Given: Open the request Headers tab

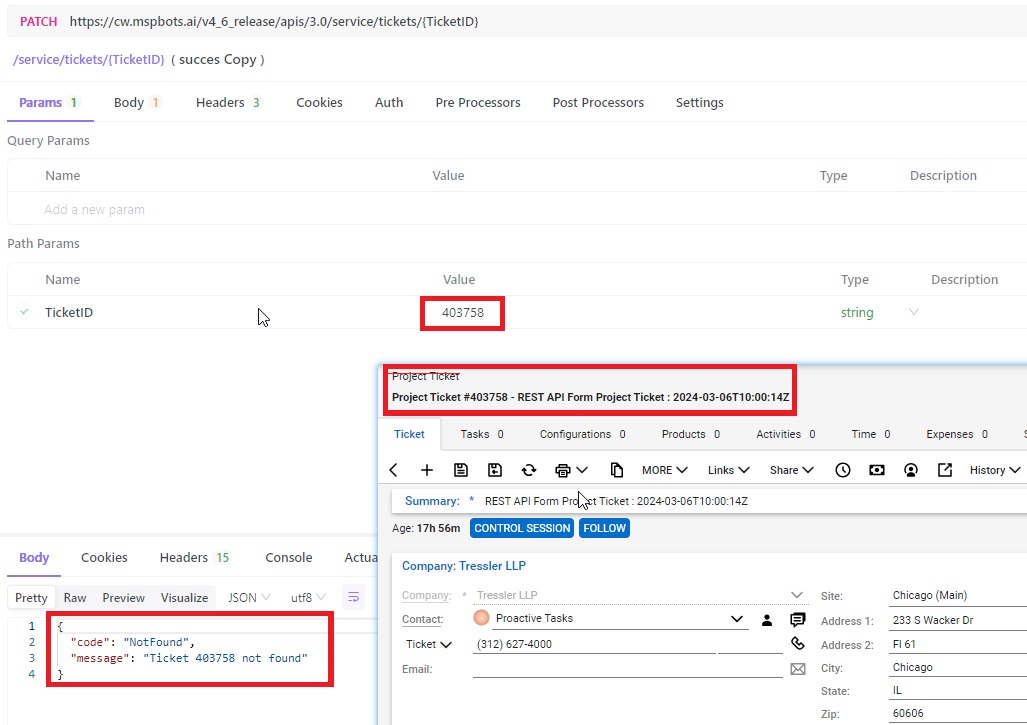Looking at the screenshot, I should coord(228,102).
